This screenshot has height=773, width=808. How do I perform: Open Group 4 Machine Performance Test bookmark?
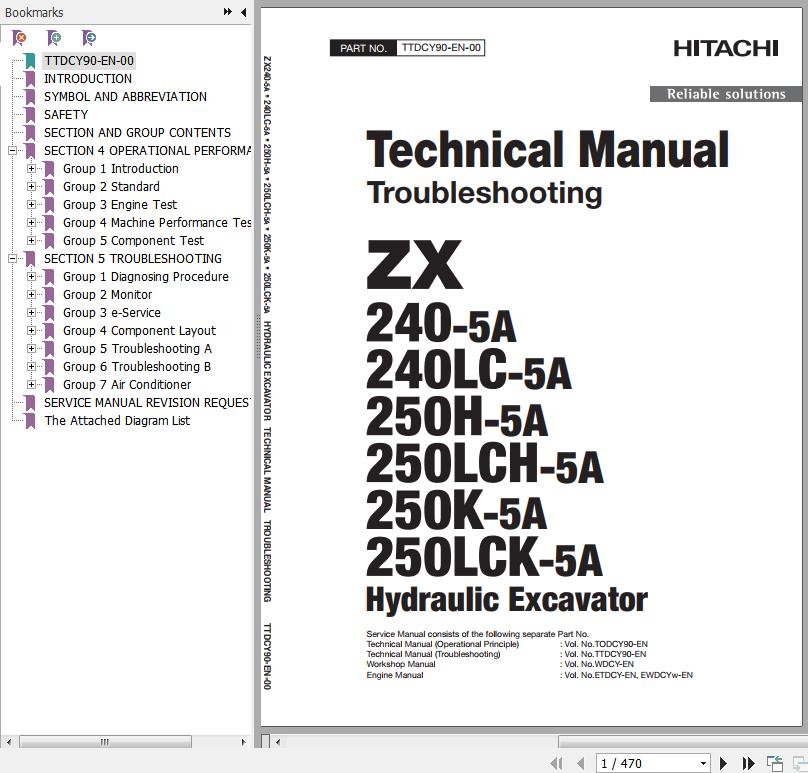point(157,223)
